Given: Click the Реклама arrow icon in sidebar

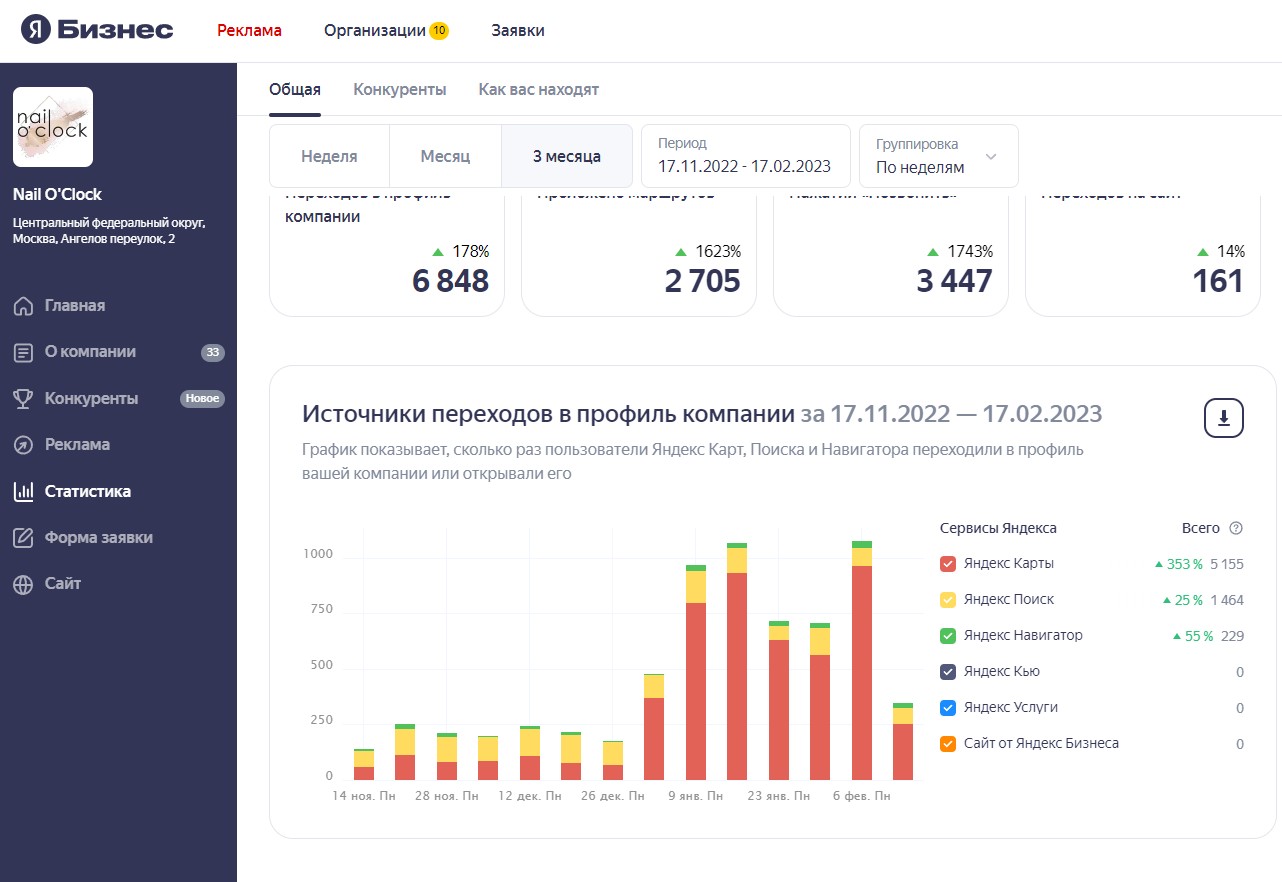Looking at the screenshot, I should pos(23,445).
